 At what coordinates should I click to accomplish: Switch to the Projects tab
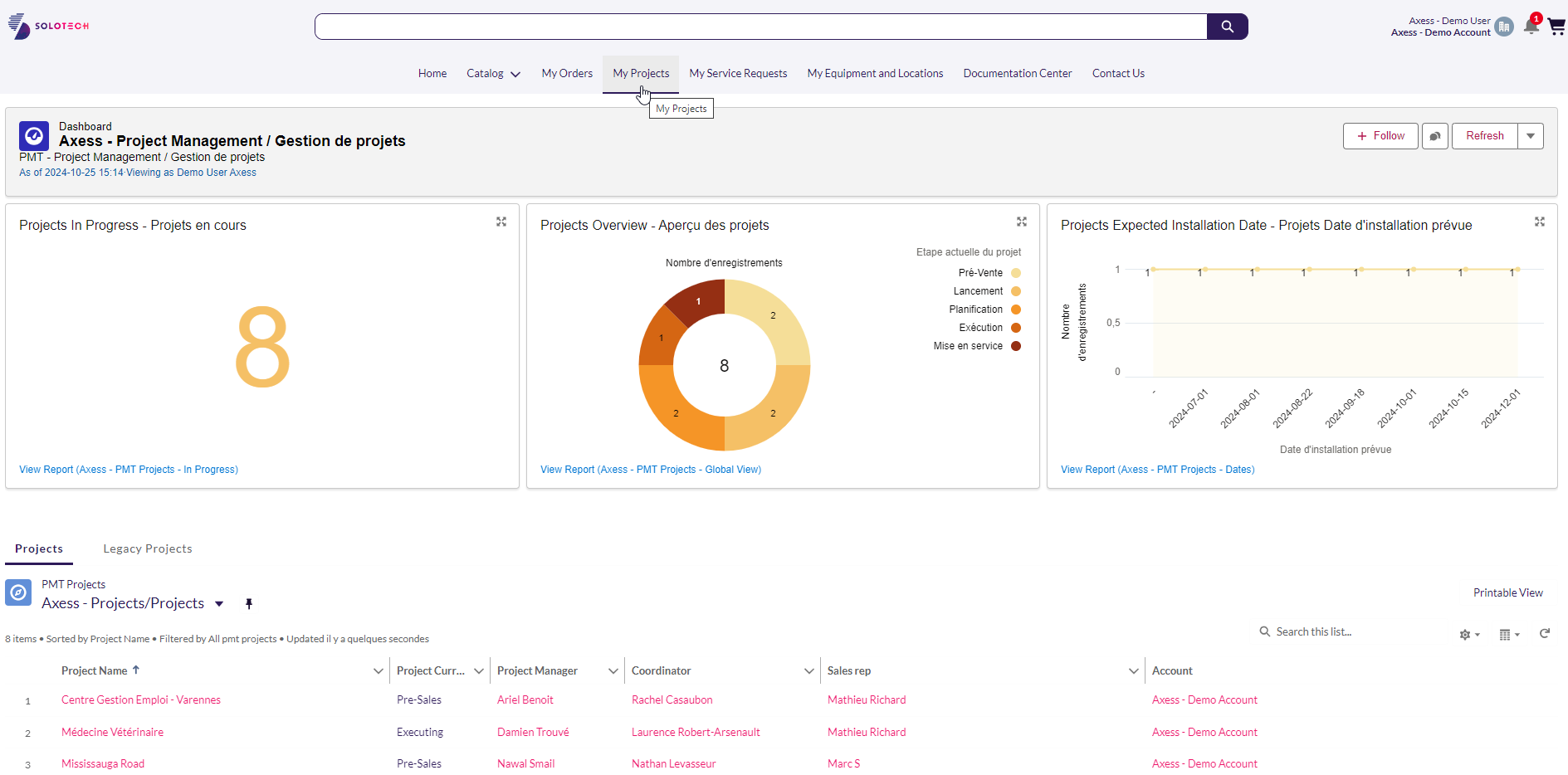click(x=39, y=548)
